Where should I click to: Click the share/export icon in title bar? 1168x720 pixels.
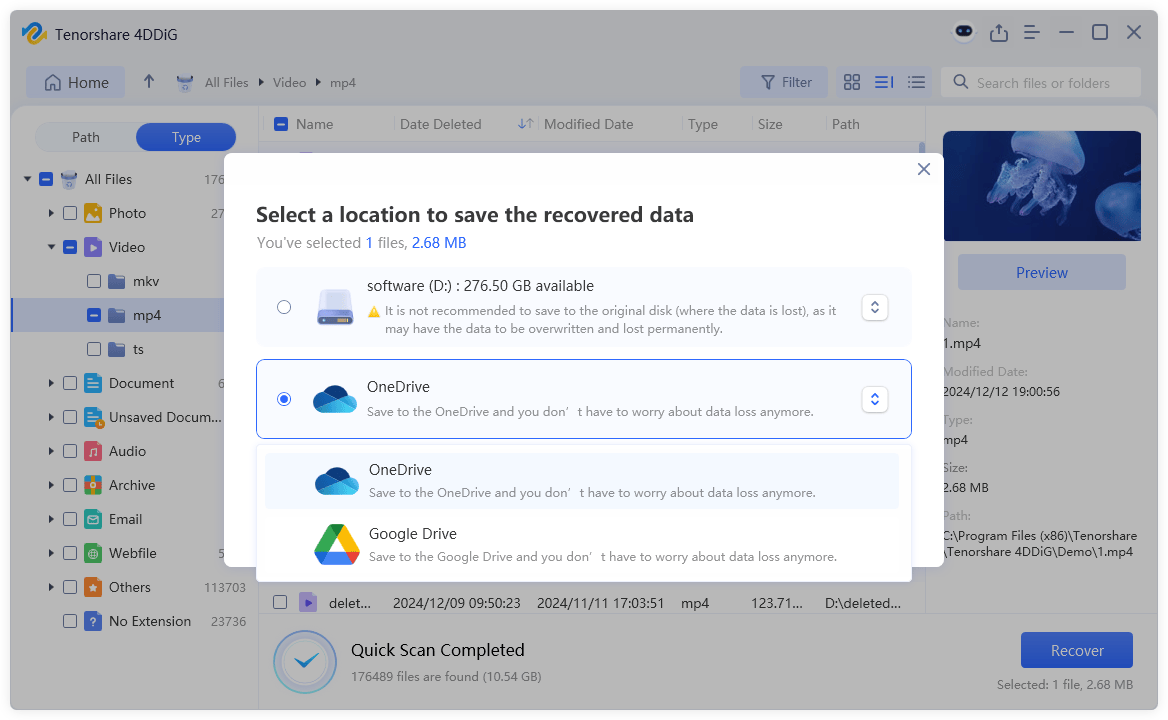pos(998,32)
